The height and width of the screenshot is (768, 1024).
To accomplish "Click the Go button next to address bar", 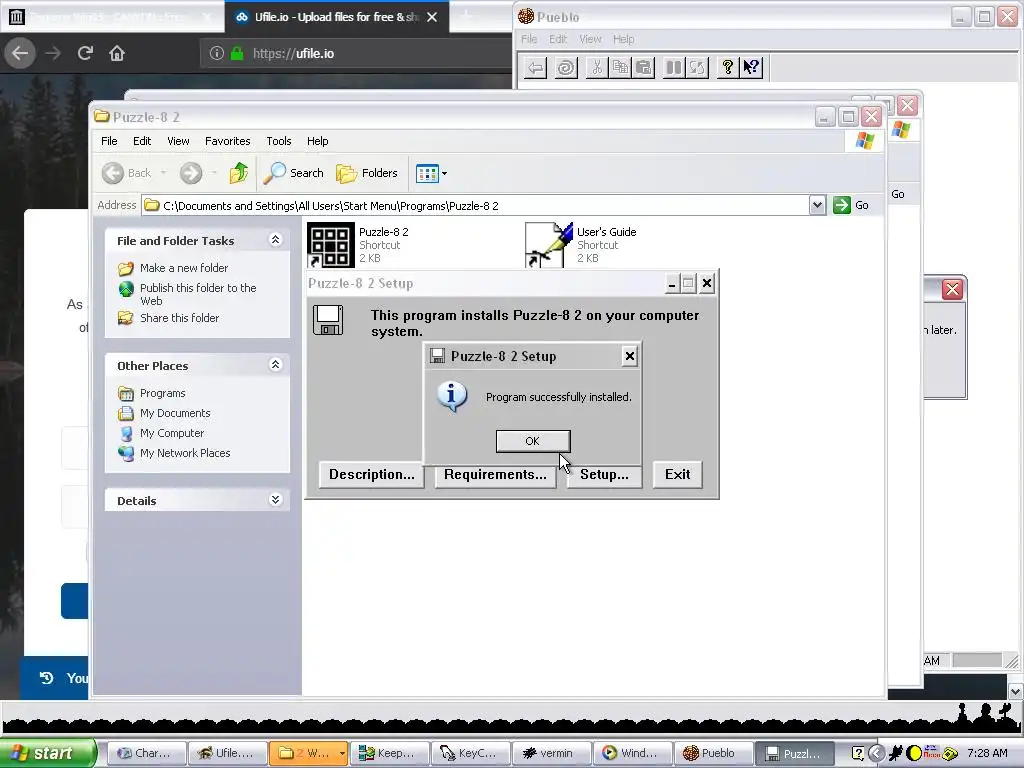I will point(851,205).
